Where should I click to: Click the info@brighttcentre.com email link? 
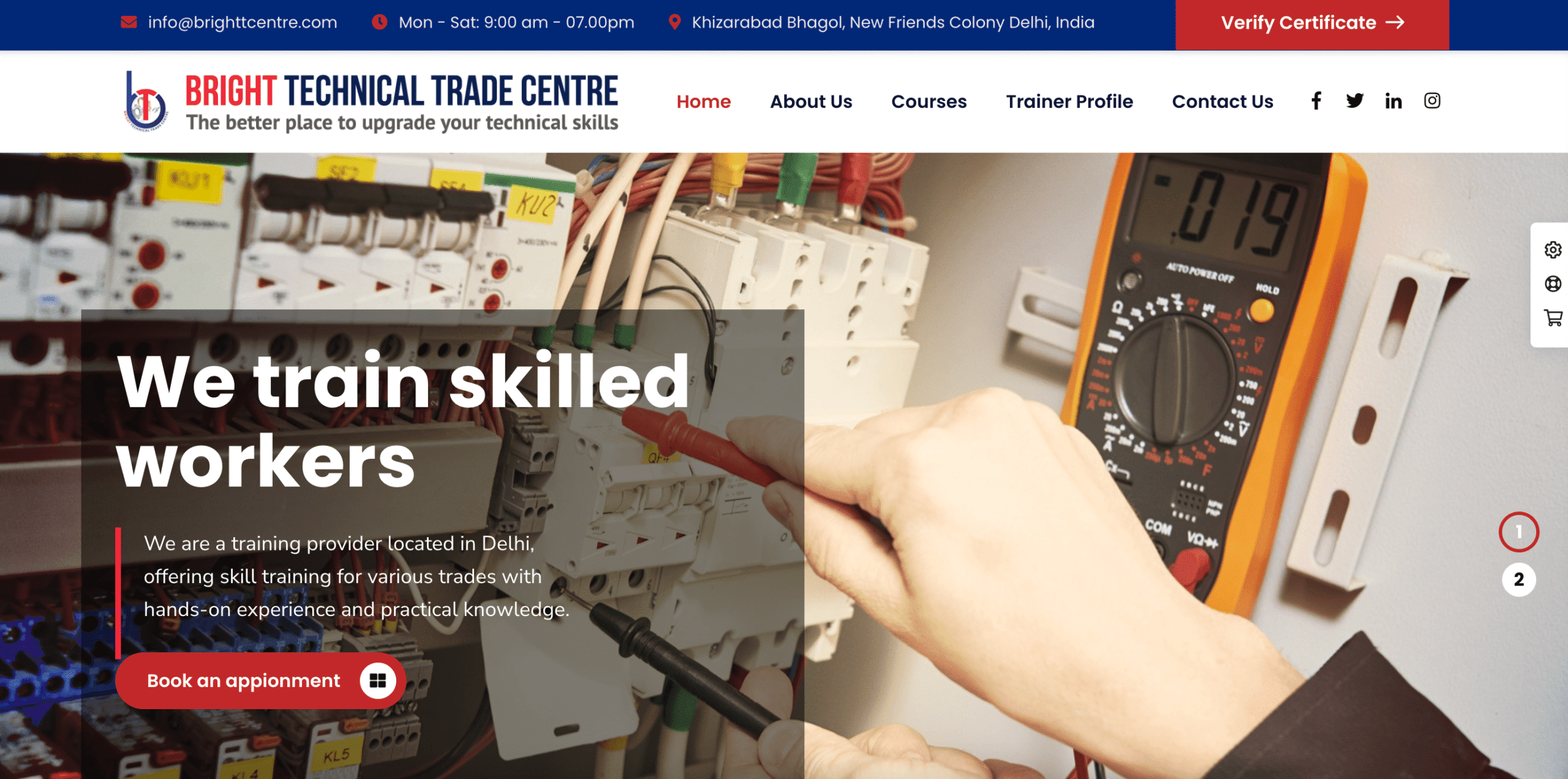point(243,23)
